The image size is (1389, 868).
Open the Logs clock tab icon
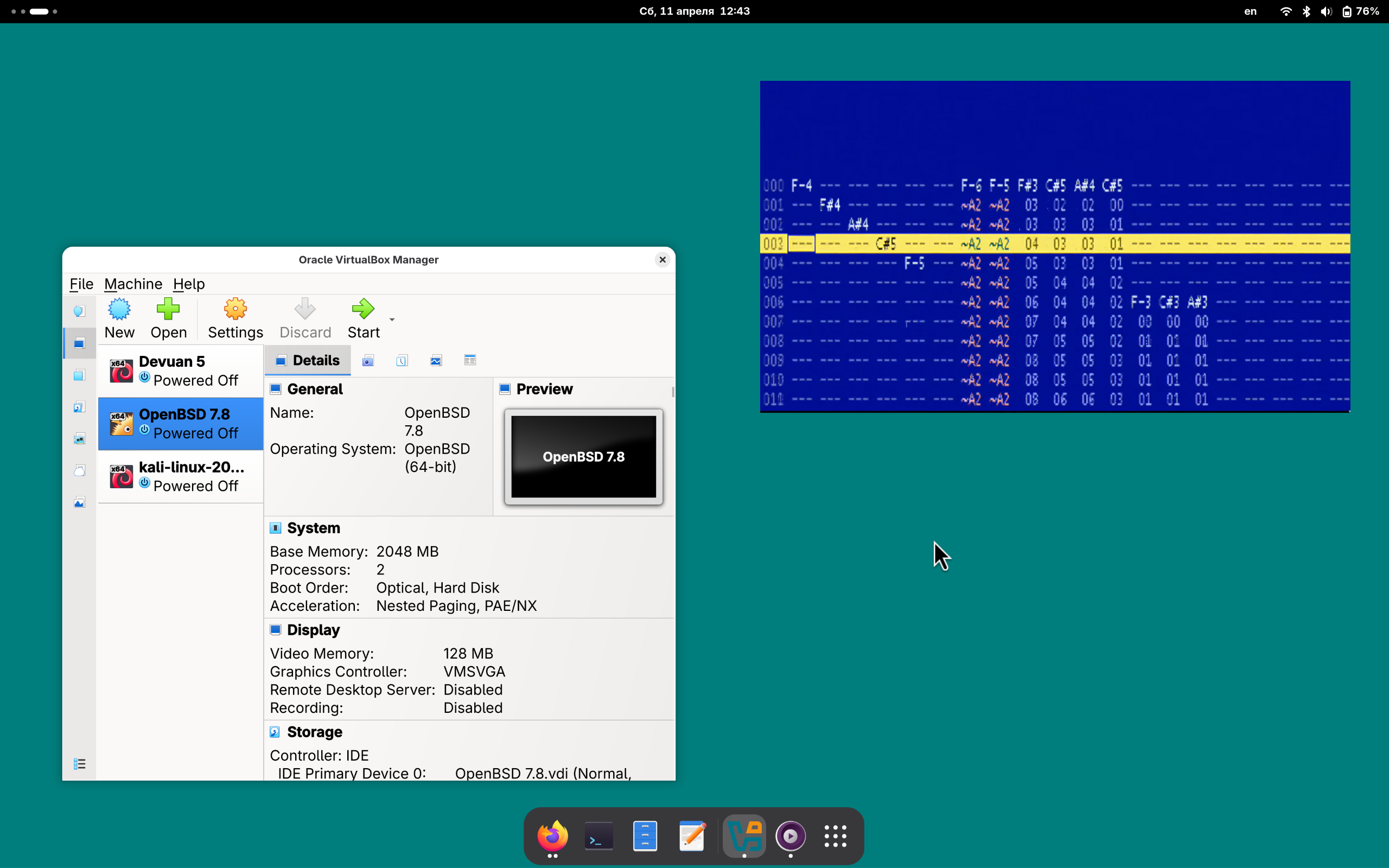click(402, 361)
